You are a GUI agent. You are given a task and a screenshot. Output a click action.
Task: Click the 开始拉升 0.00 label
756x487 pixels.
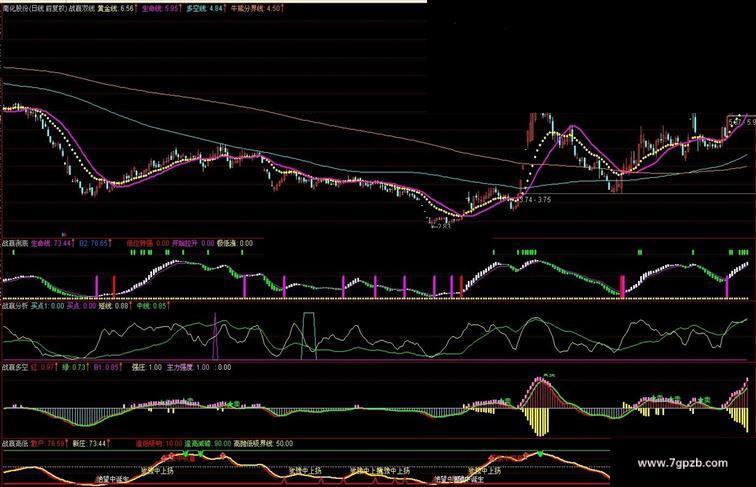[x=194, y=244]
